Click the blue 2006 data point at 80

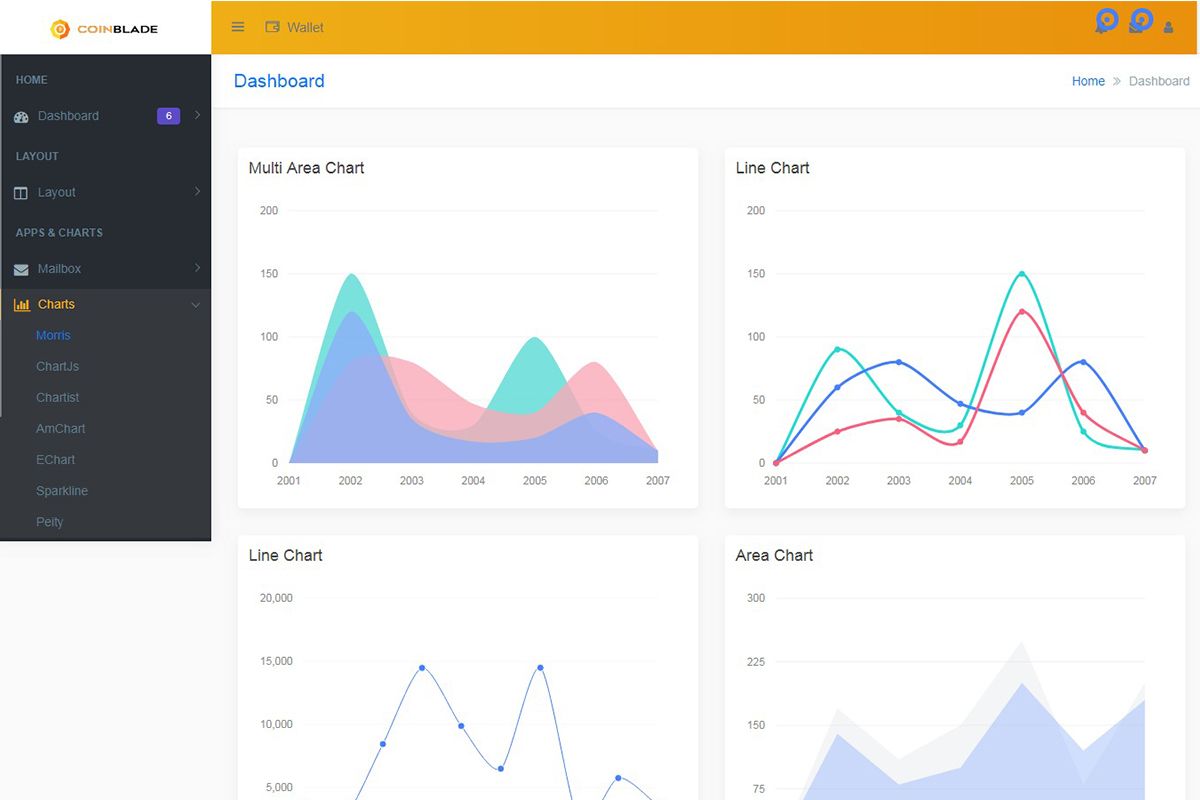click(1083, 362)
